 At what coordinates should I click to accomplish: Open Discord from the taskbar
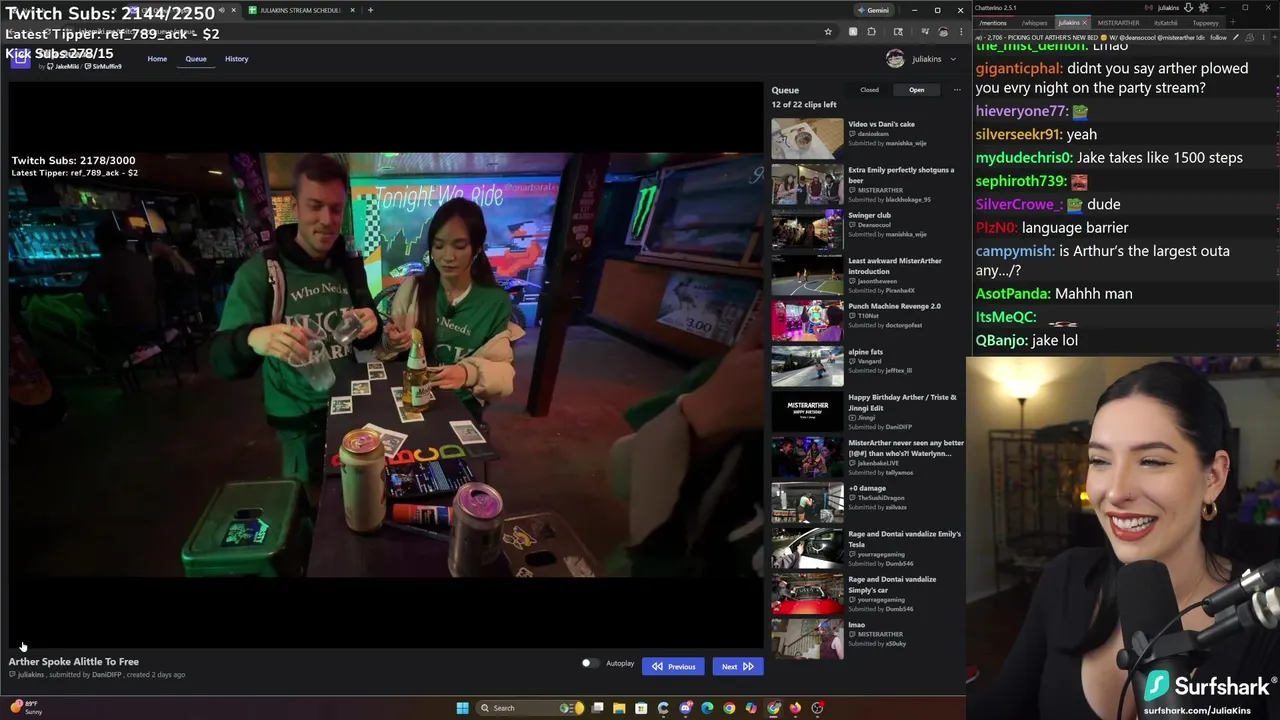(685, 708)
